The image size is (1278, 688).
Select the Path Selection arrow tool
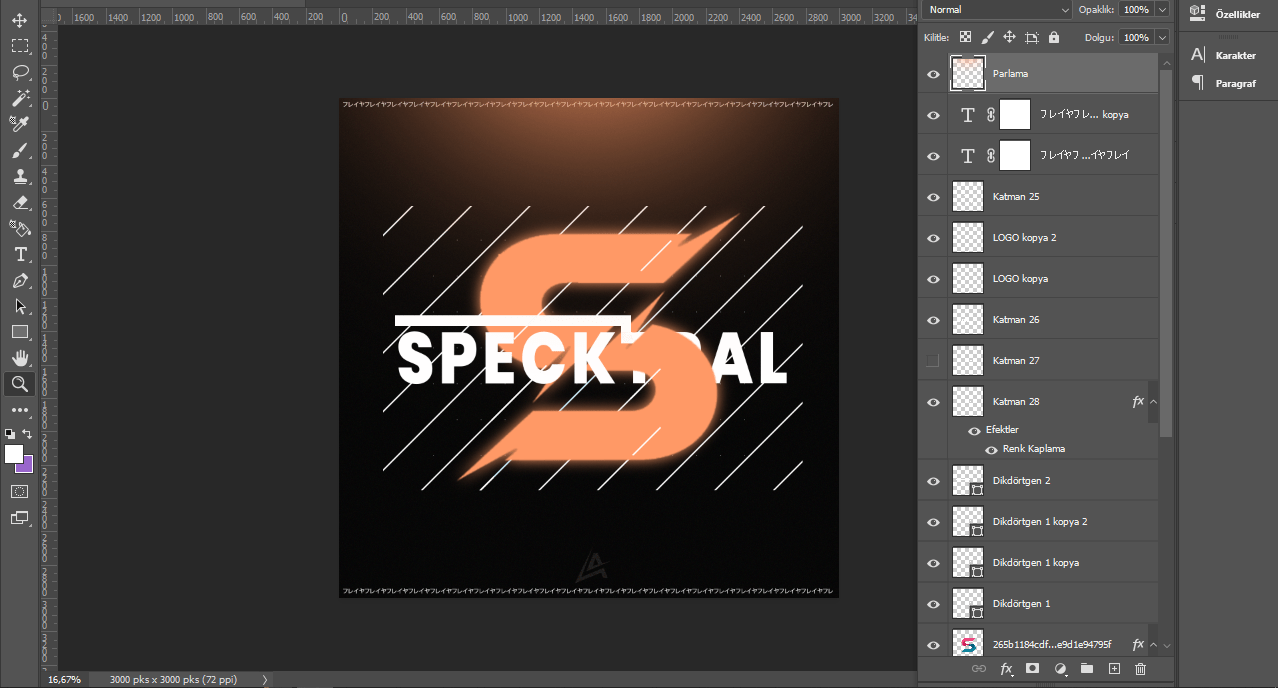20,306
